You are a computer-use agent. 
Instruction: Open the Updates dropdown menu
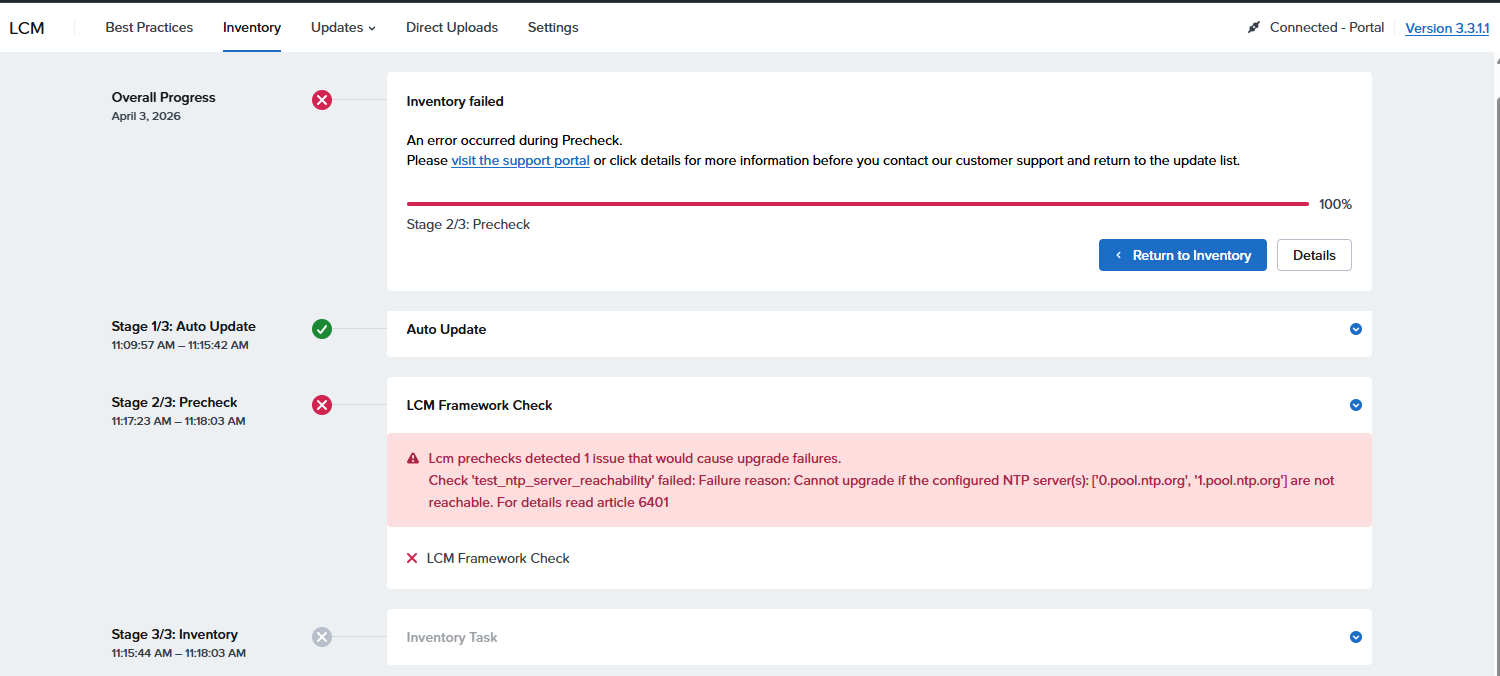(343, 28)
